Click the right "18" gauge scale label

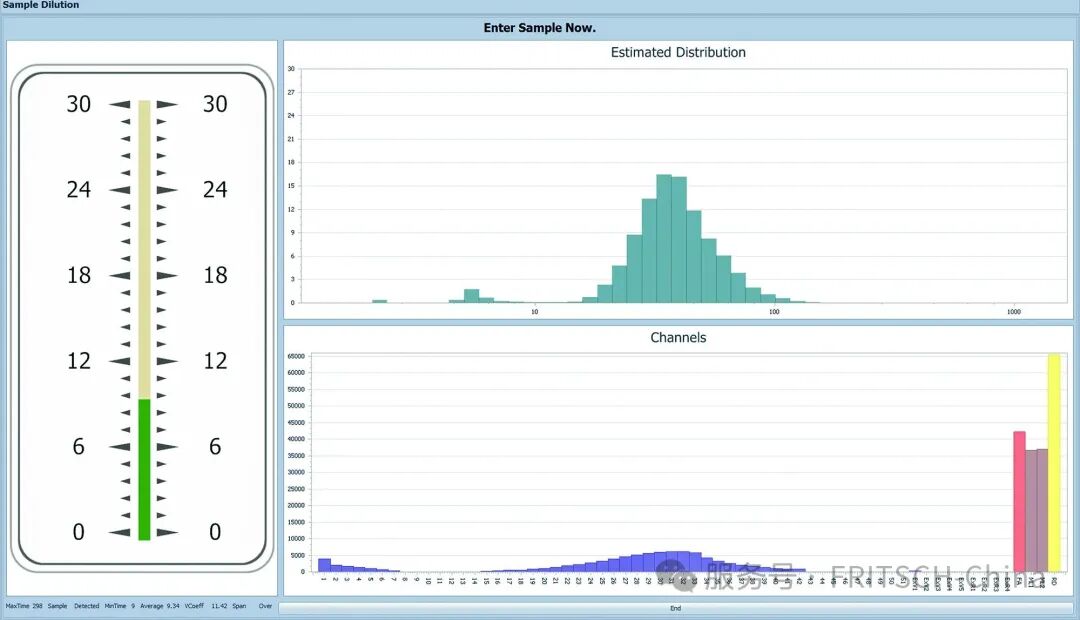215,276
